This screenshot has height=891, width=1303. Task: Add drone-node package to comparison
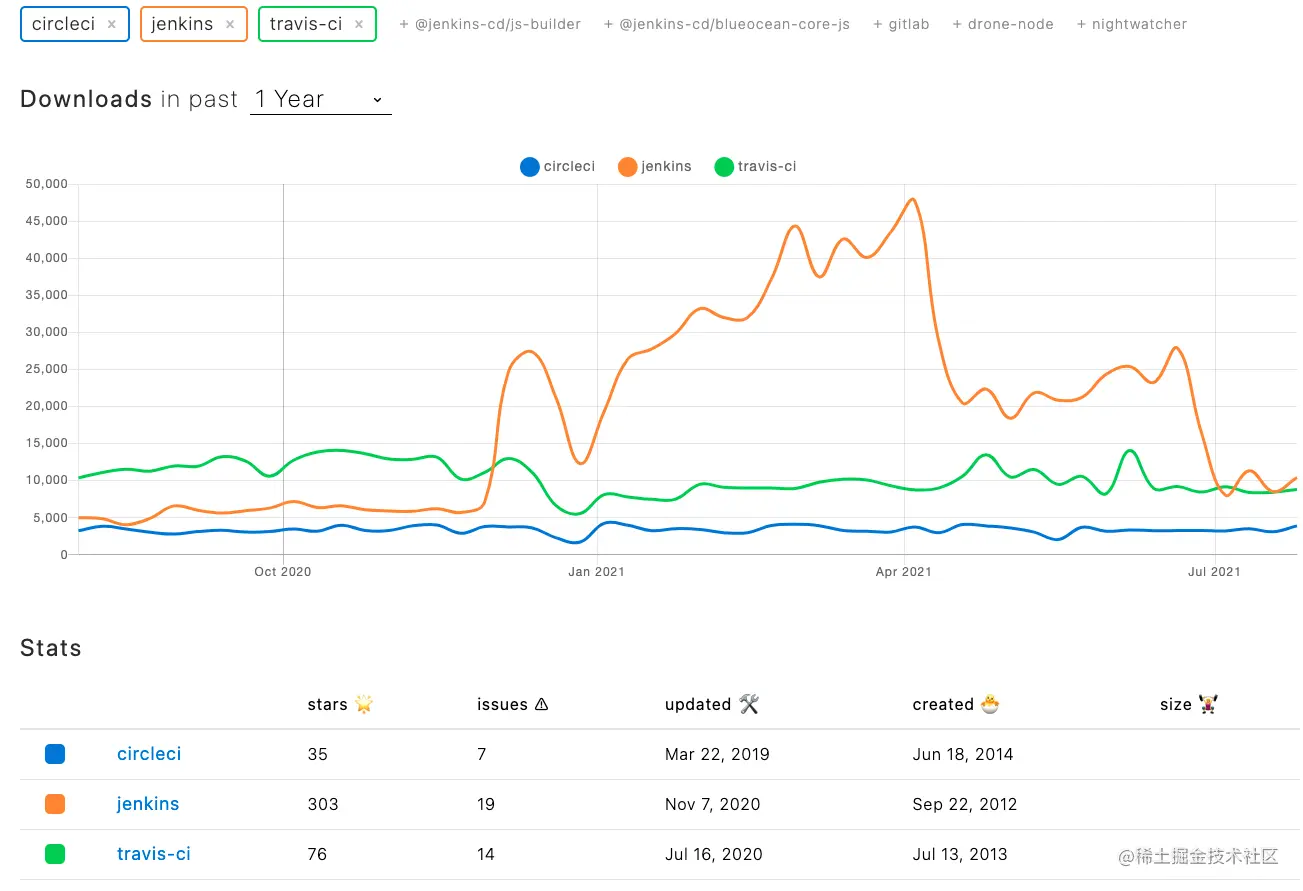click(x=1003, y=24)
